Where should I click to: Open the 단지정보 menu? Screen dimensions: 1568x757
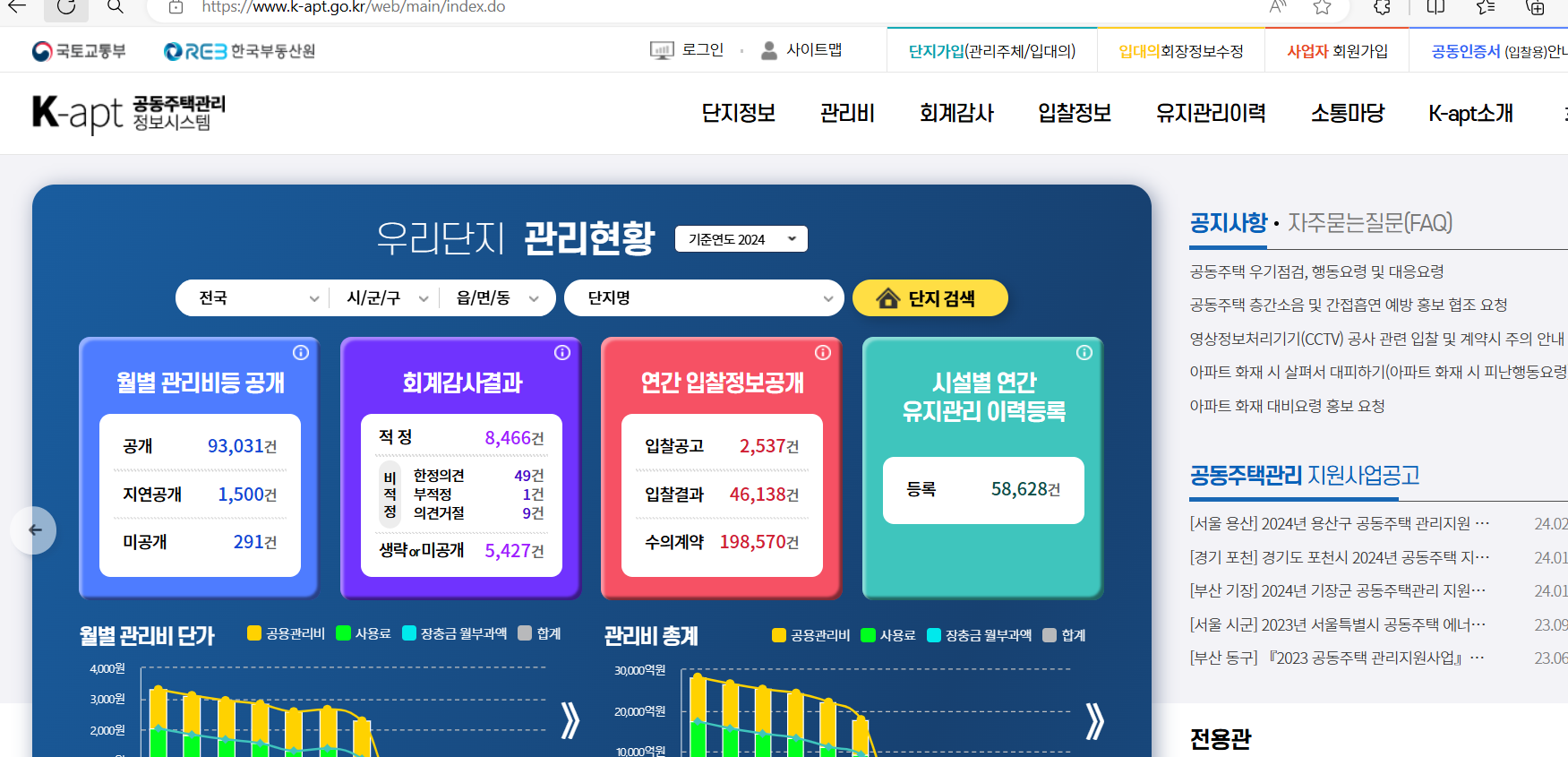coord(738,114)
